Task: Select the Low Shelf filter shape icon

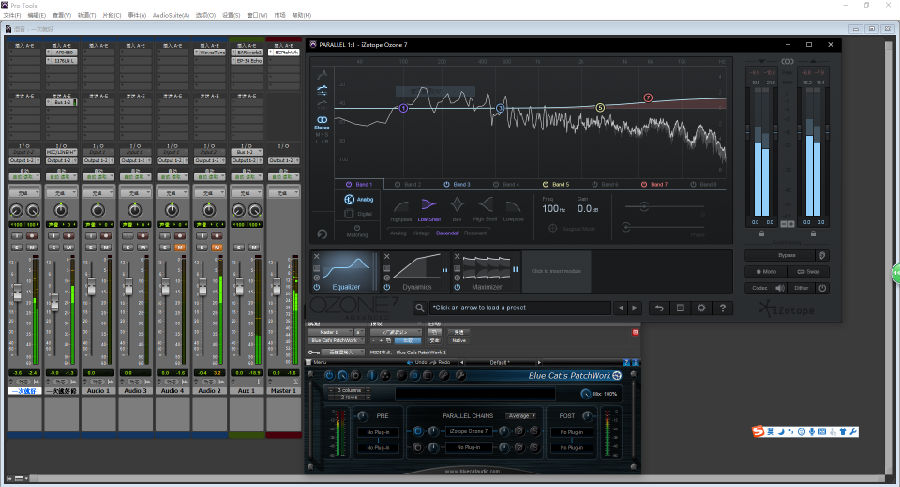Action: [429, 205]
